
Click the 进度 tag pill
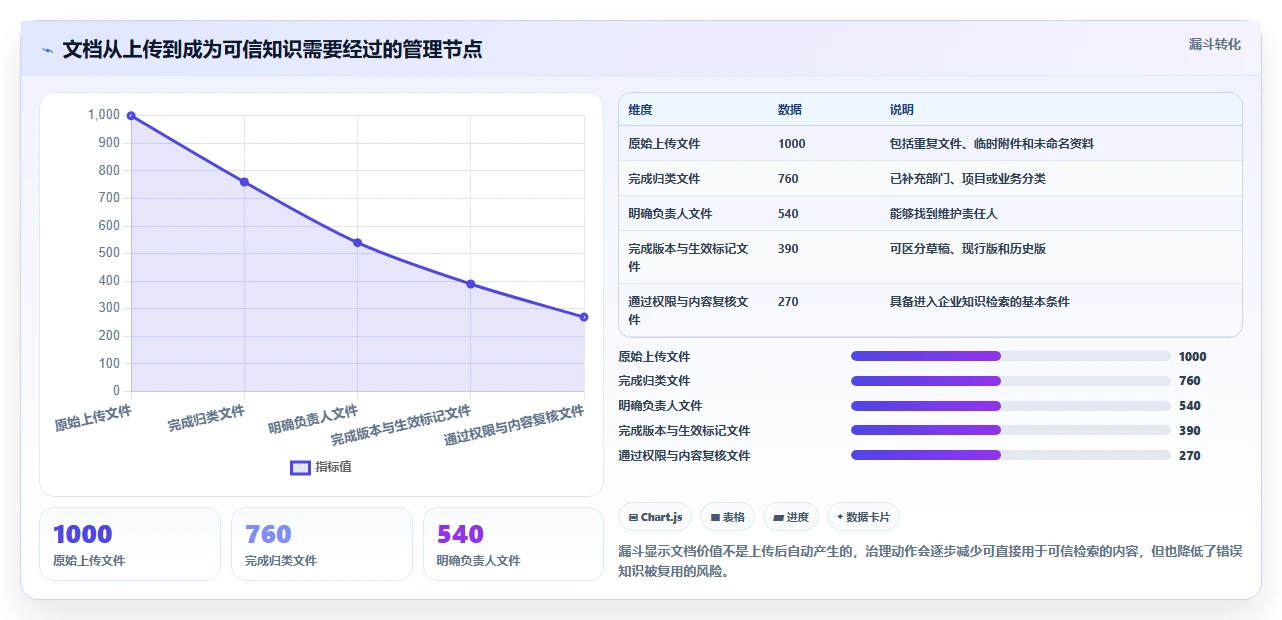[790, 517]
